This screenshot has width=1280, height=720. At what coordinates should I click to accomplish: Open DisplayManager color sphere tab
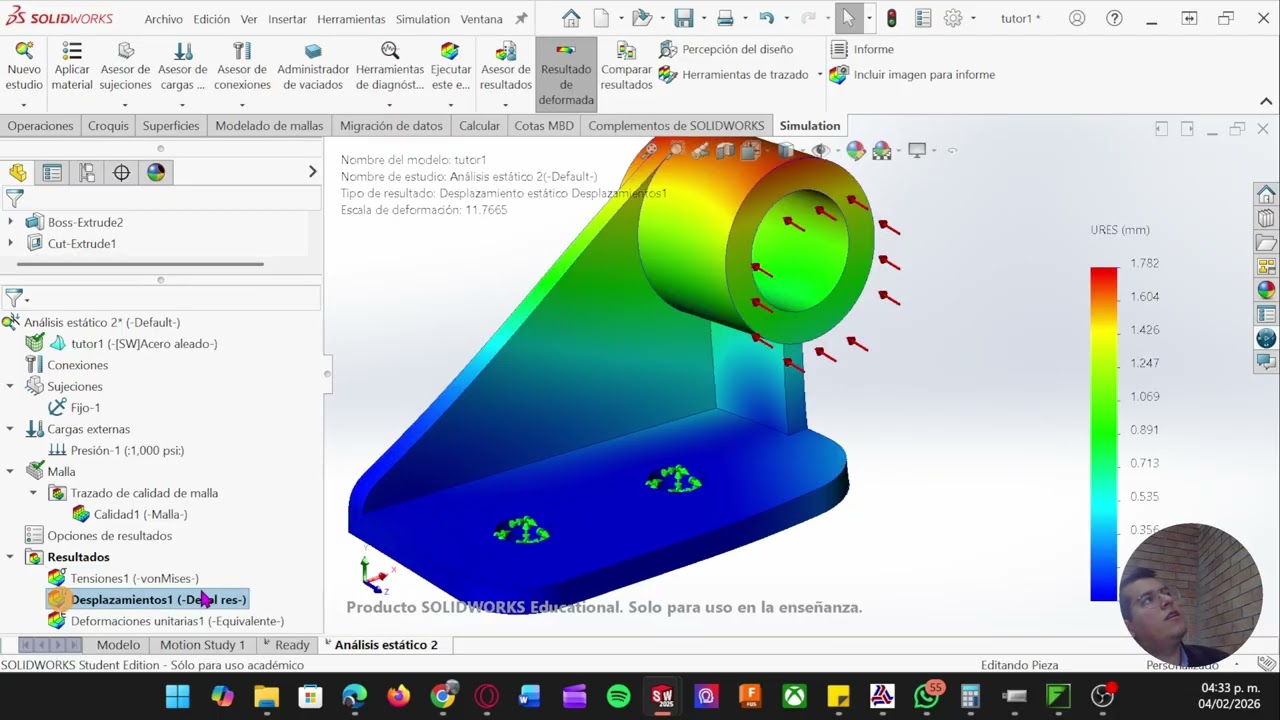(156, 173)
